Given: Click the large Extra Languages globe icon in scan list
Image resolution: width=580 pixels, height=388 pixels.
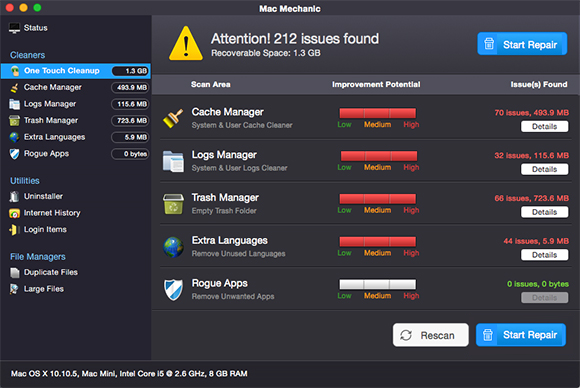Looking at the screenshot, I should click(x=173, y=247).
